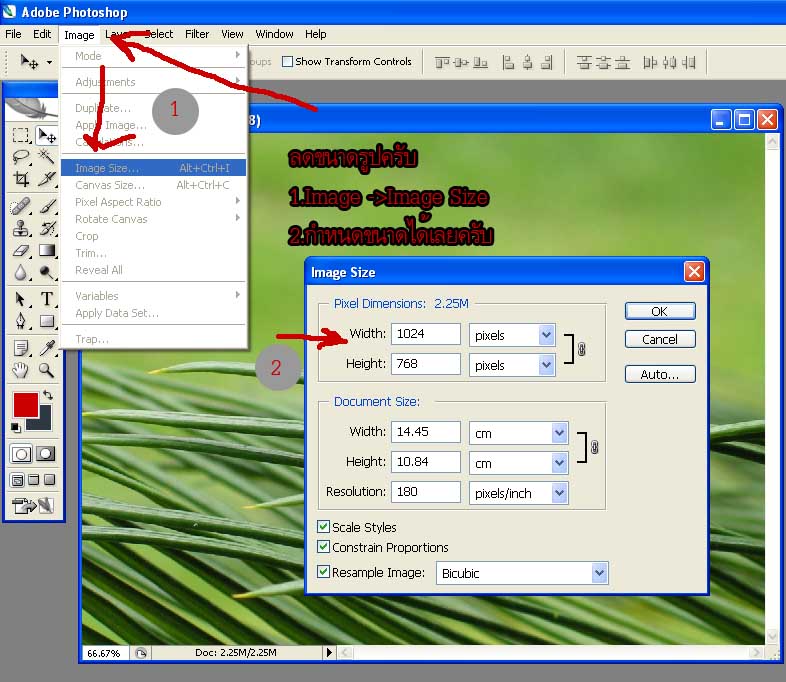Image resolution: width=786 pixels, height=682 pixels.
Task: Open the View menu
Action: click(232, 34)
